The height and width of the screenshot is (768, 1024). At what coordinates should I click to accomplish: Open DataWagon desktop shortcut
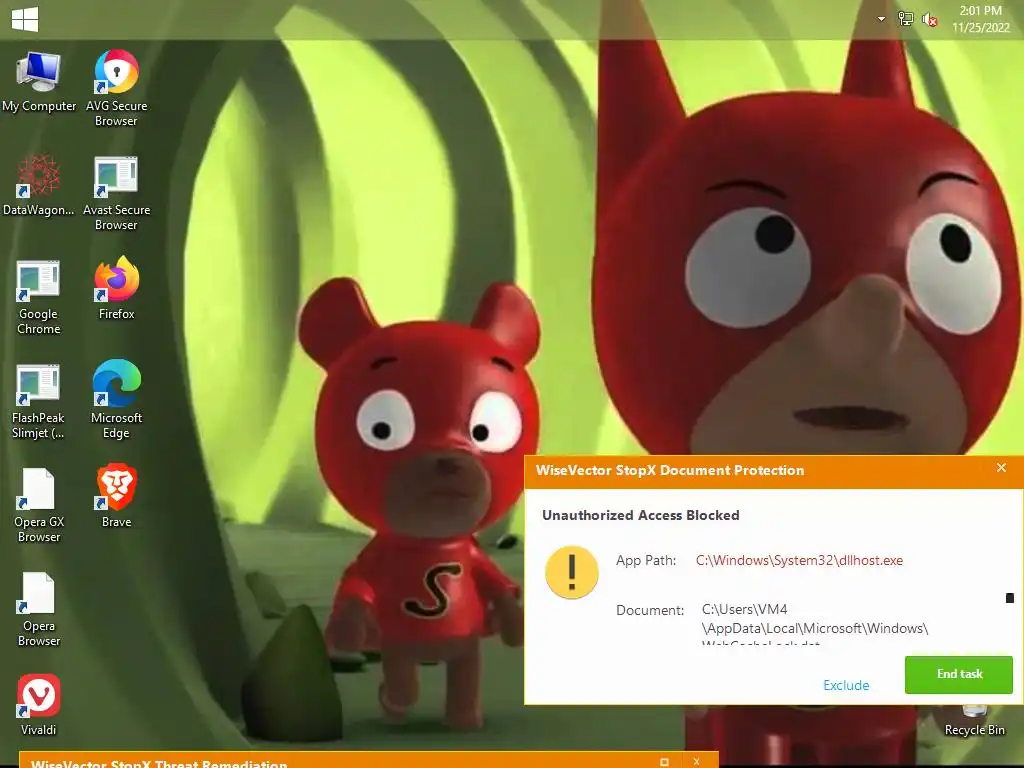pyautogui.click(x=39, y=185)
